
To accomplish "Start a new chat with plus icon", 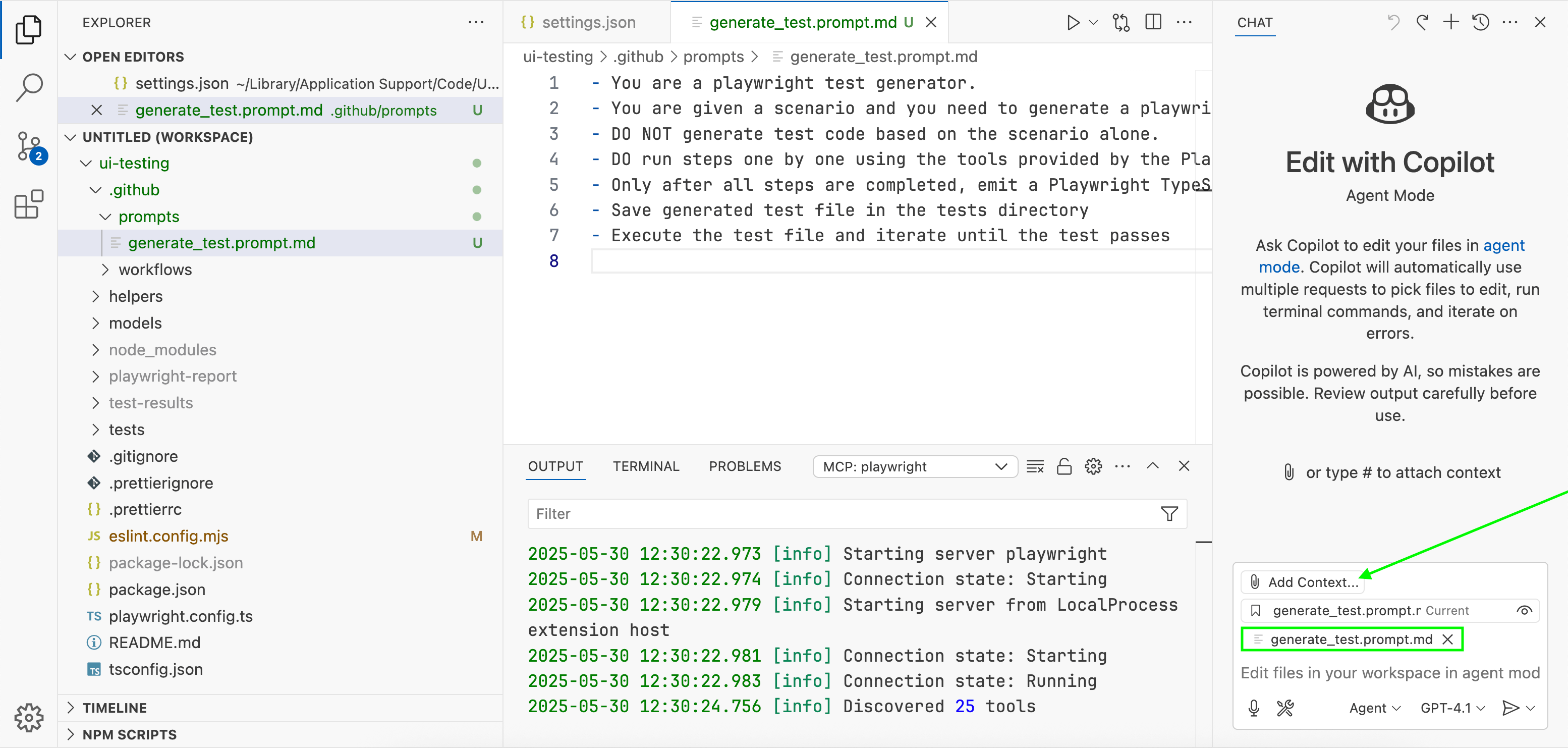I will coord(1451,23).
